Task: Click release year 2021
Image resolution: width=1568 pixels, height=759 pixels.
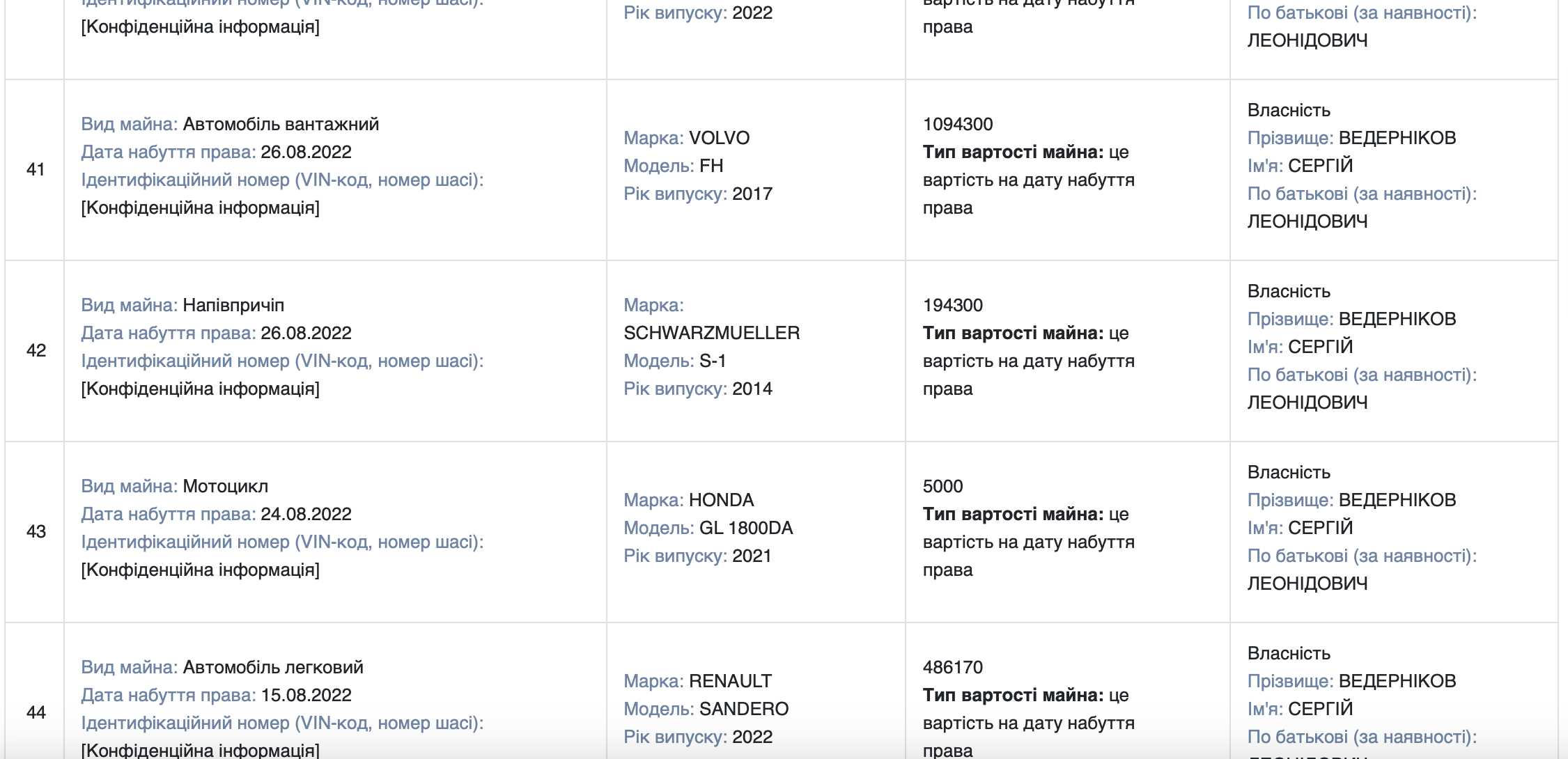Action: 752,556
